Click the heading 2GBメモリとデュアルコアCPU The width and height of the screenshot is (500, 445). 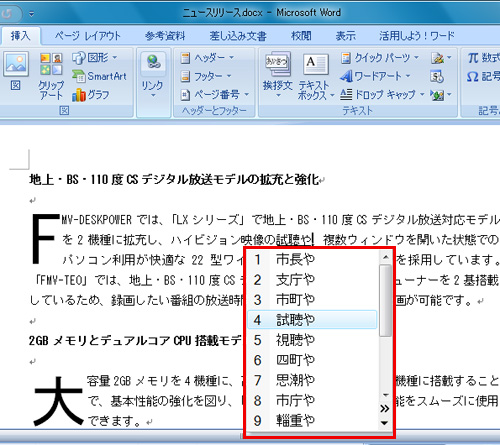tap(135, 341)
